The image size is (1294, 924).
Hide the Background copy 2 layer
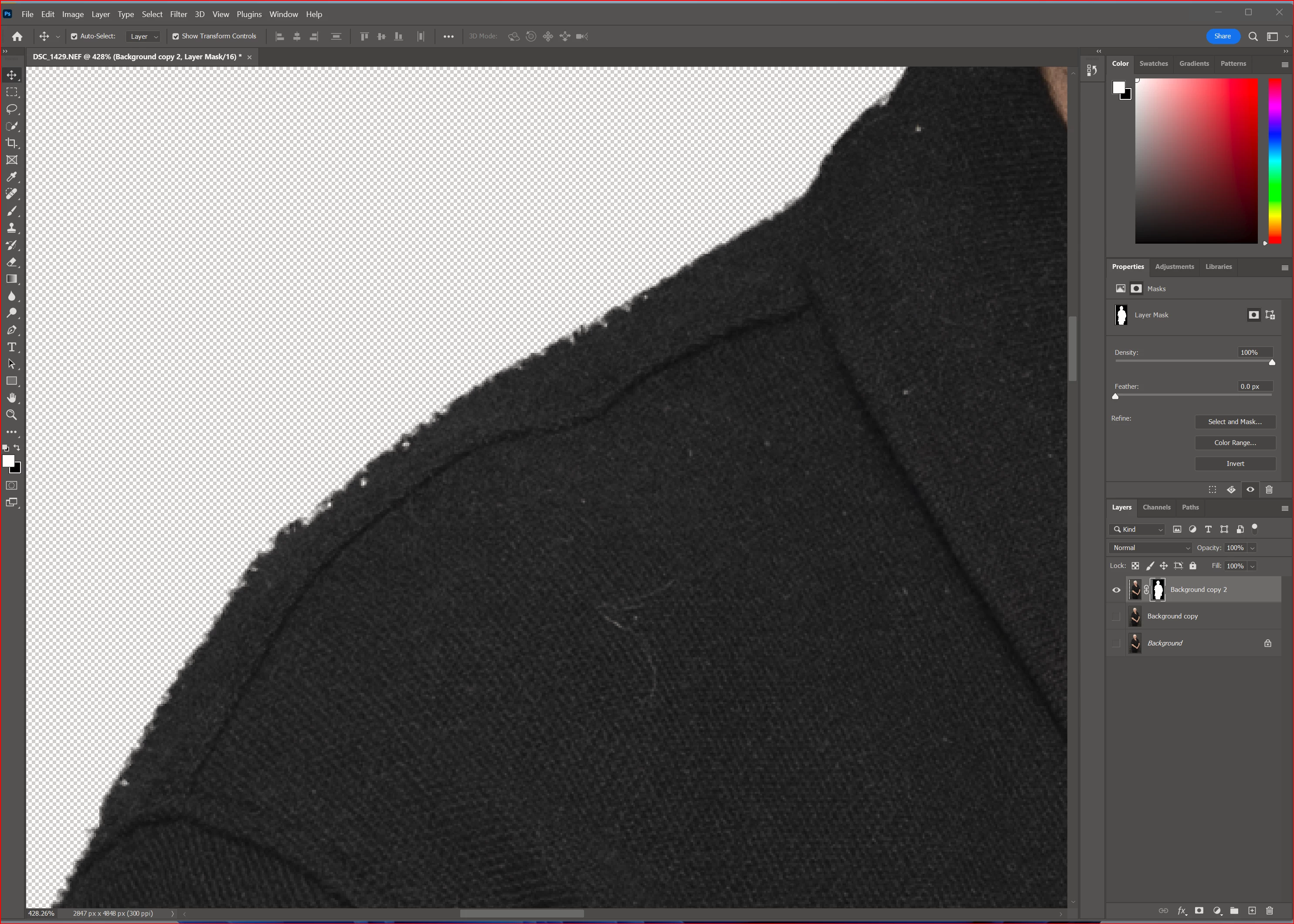[1116, 590]
